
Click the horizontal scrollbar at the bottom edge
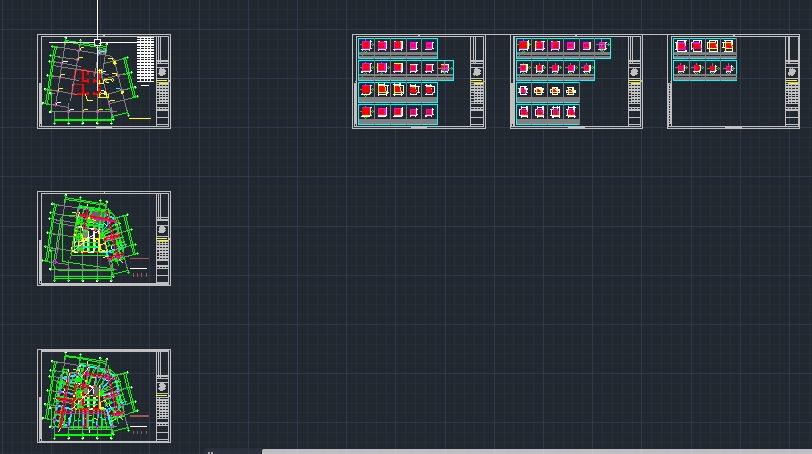536,451
